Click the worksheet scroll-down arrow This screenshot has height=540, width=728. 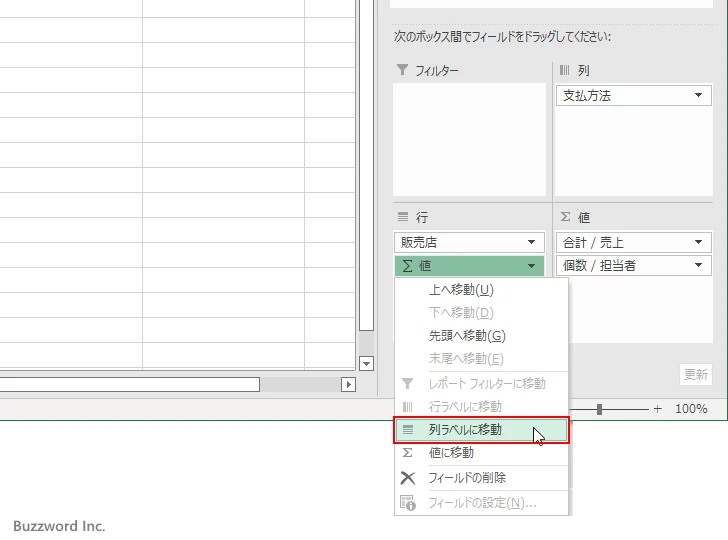366,364
